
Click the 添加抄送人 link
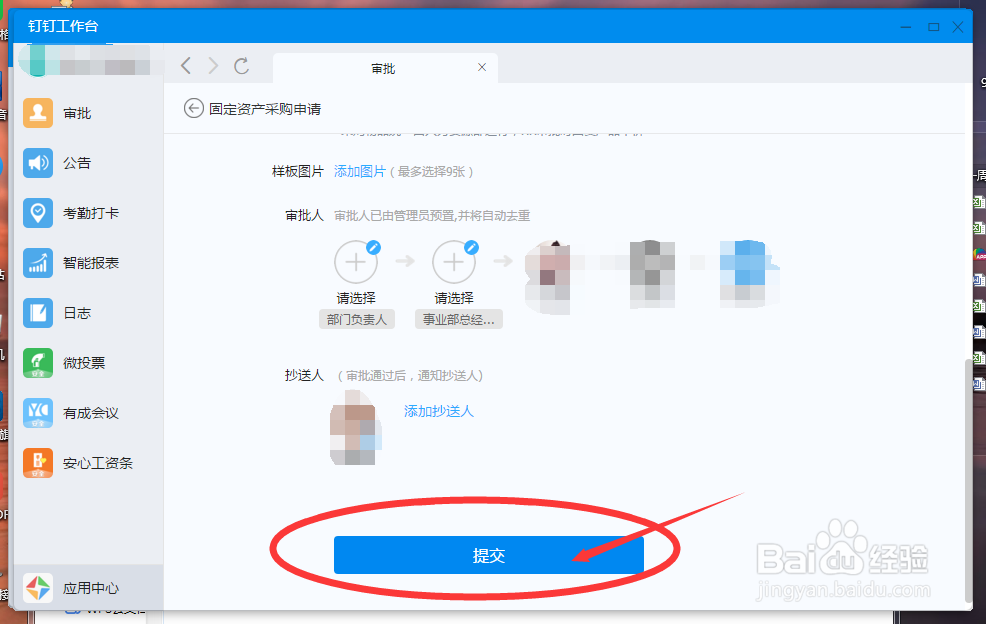(x=438, y=412)
